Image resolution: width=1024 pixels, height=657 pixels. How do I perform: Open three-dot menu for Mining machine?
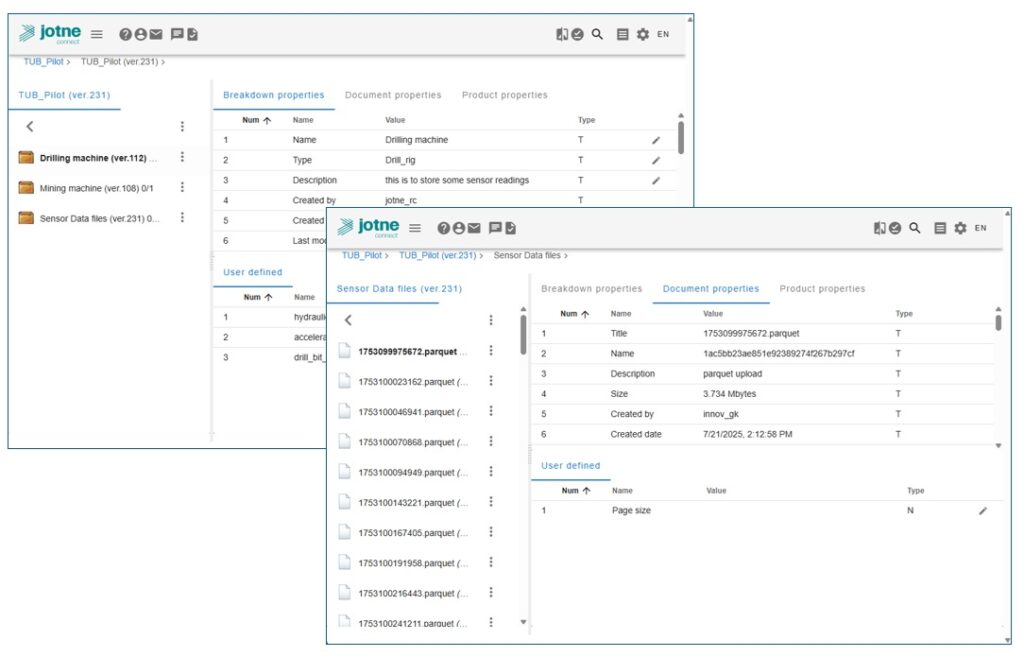[182, 187]
